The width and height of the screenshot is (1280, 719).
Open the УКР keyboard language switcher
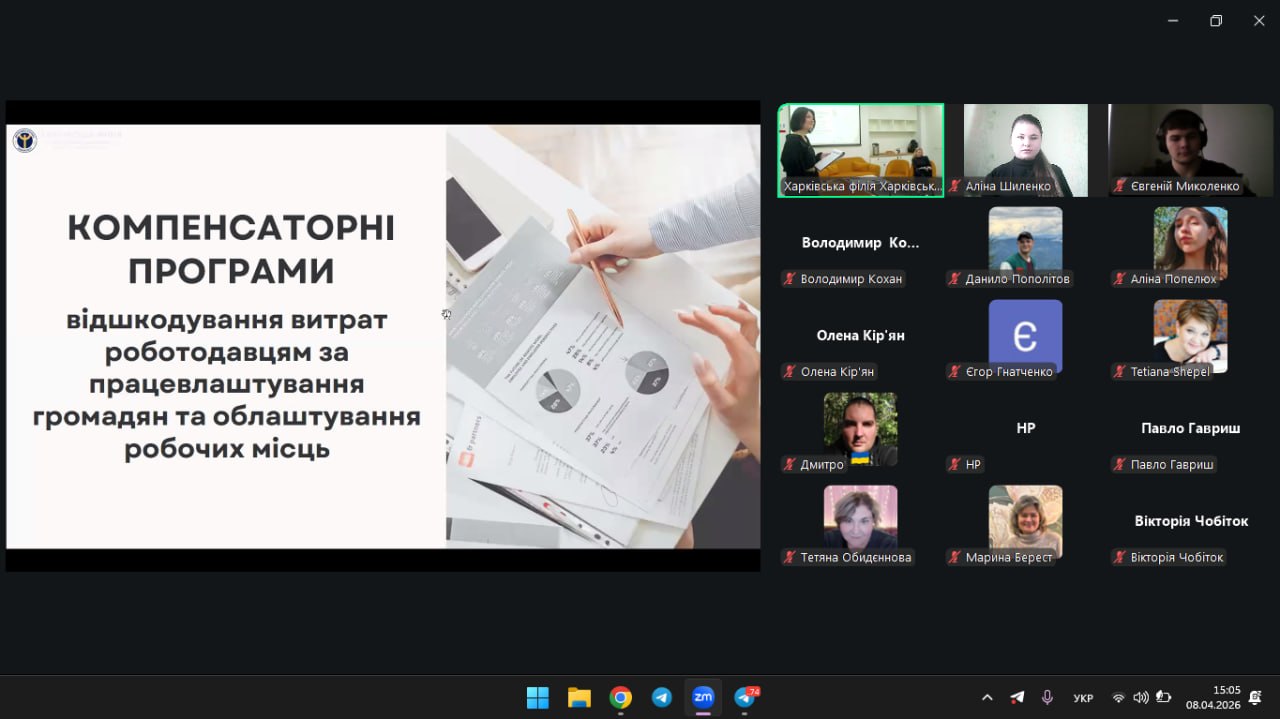[1082, 697]
